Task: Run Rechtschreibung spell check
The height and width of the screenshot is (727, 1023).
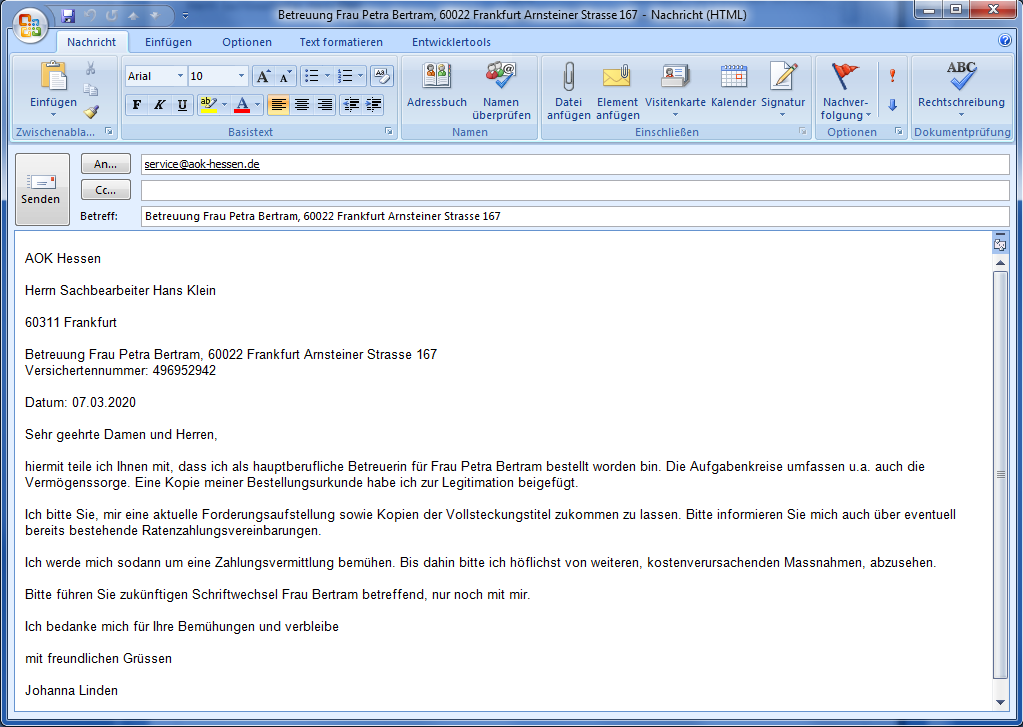Action: (x=961, y=89)
